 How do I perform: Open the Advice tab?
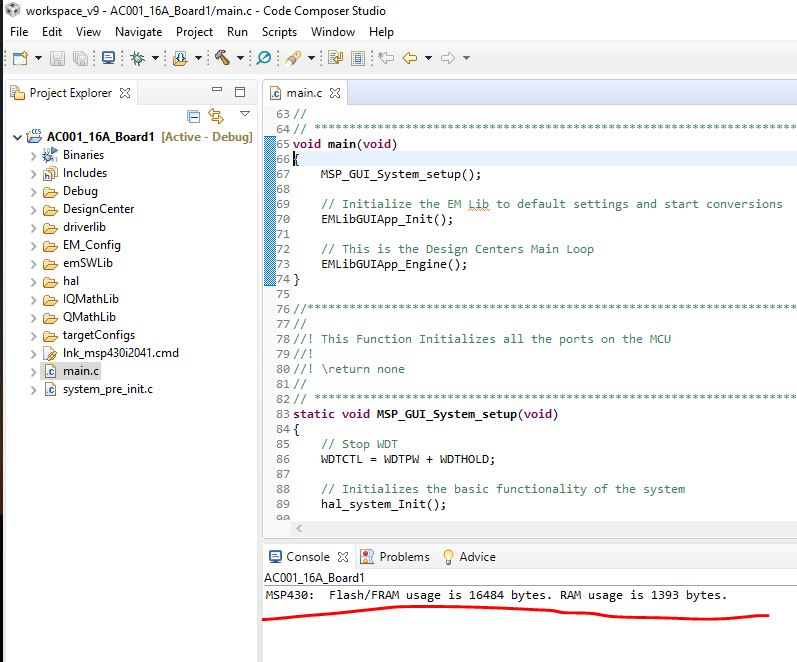[x=476, y=557]
